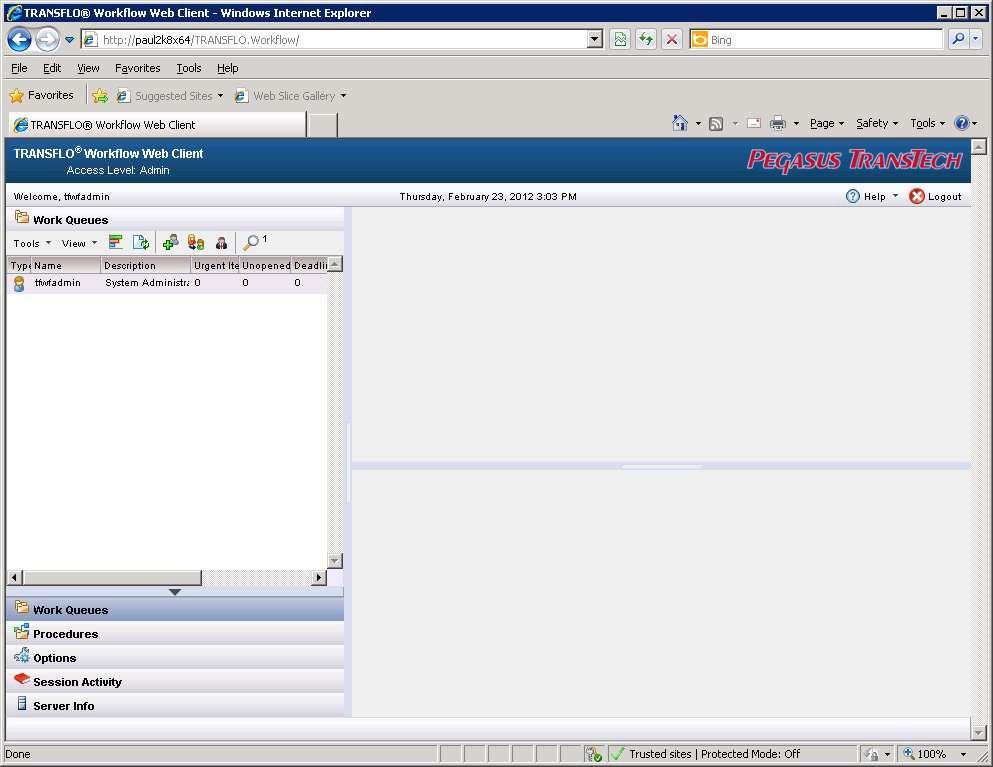Open the user permissions icon
993x767 pixels.
point(196,242)
